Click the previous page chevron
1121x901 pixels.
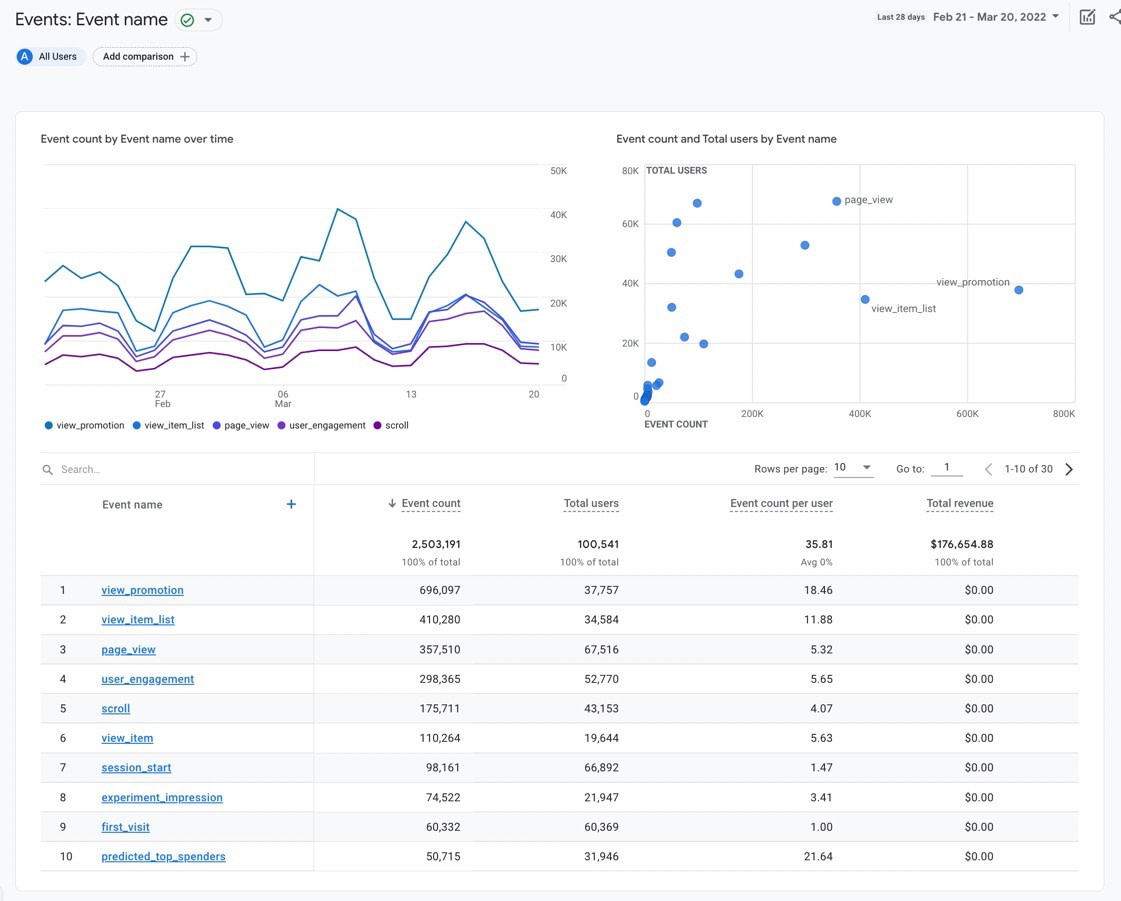pos(988,468)
